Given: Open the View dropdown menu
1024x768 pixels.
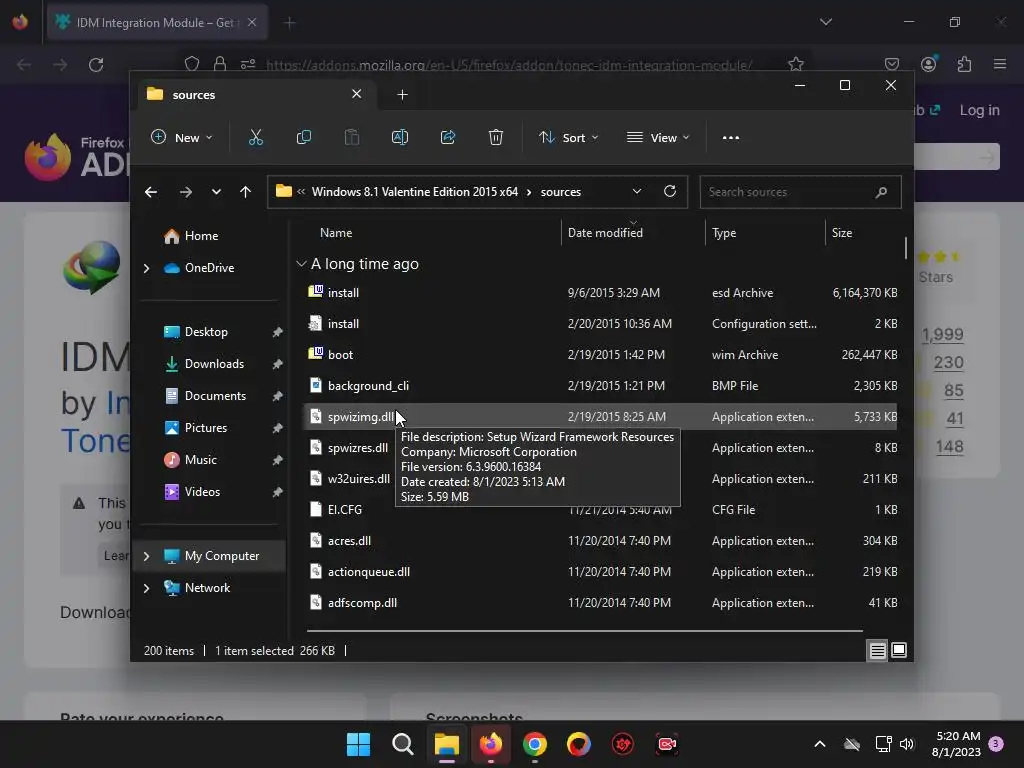Looking at the screenshot, I should (x=658, y=138).
